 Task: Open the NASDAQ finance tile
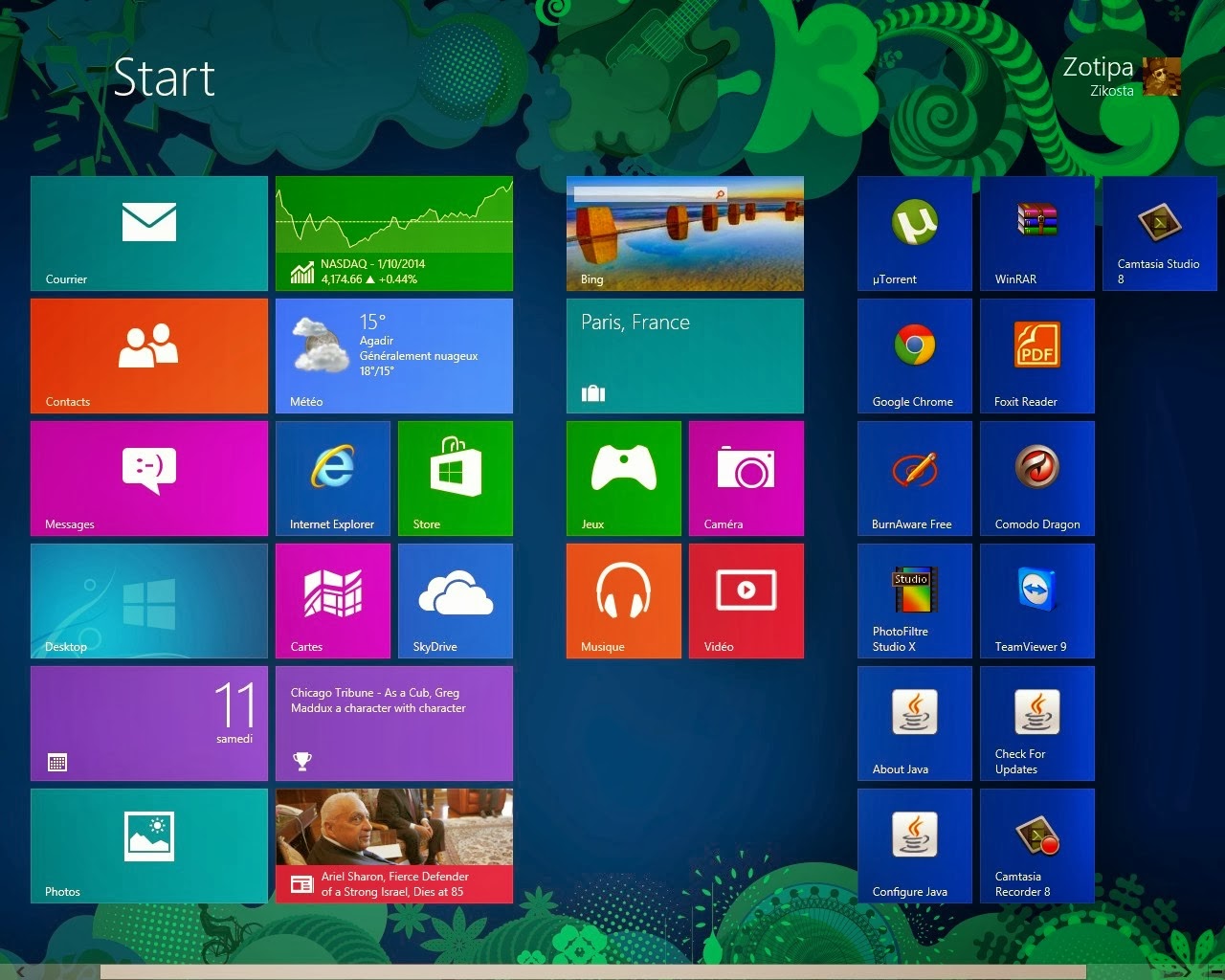pos(394,234)
